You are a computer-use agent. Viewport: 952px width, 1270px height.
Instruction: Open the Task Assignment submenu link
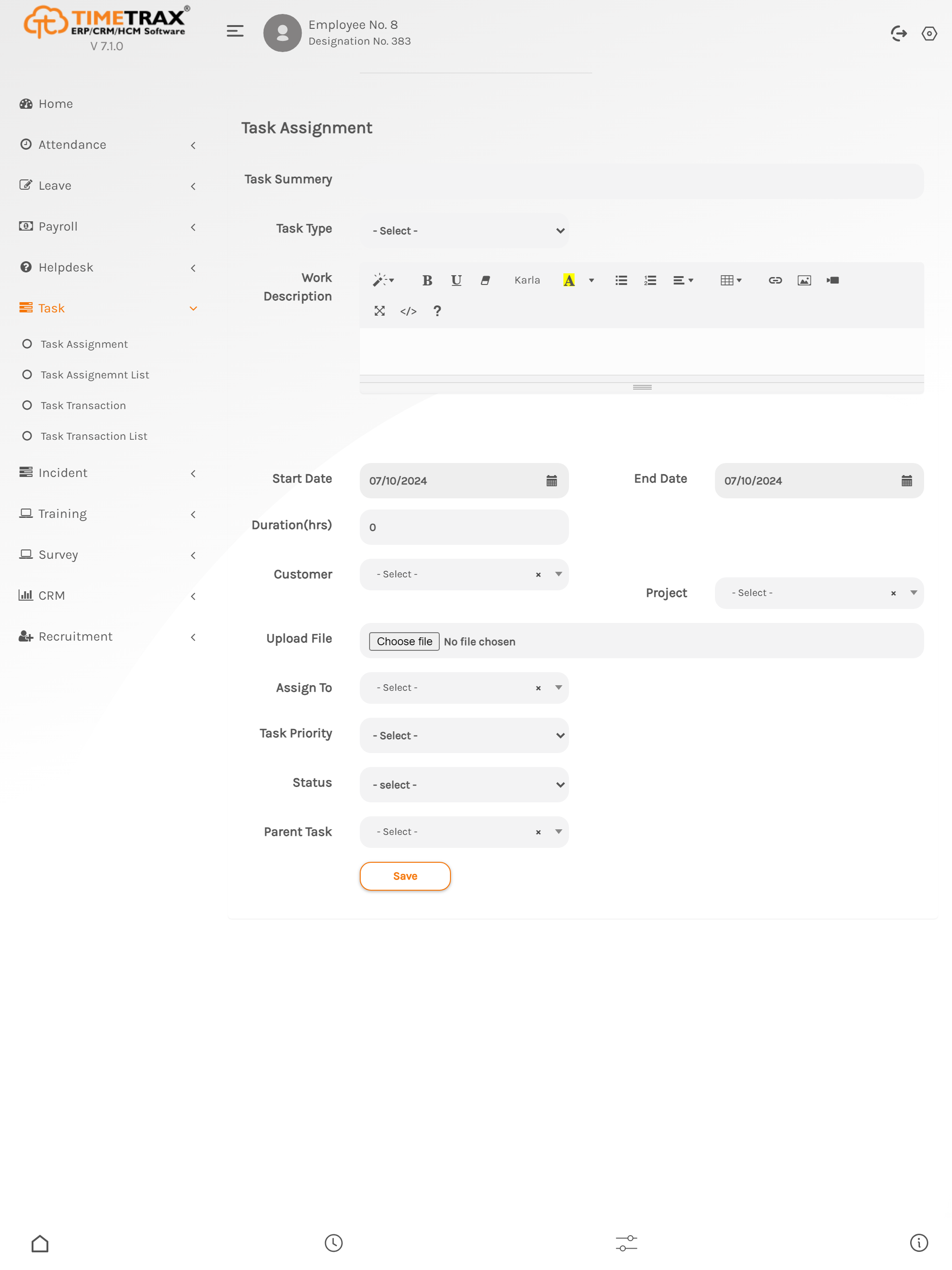84,344
